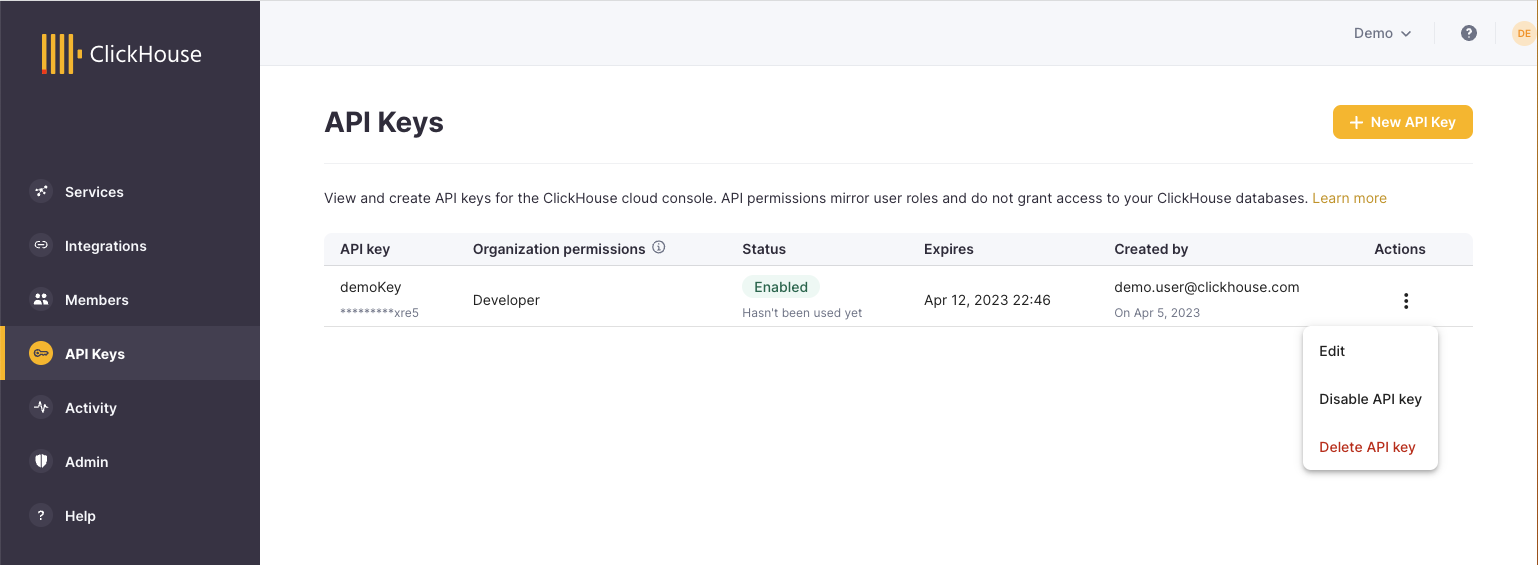Image resolution: width=1538 pixels, height=565 pixels.
Task: Click the Status column header
Action: 764,249
